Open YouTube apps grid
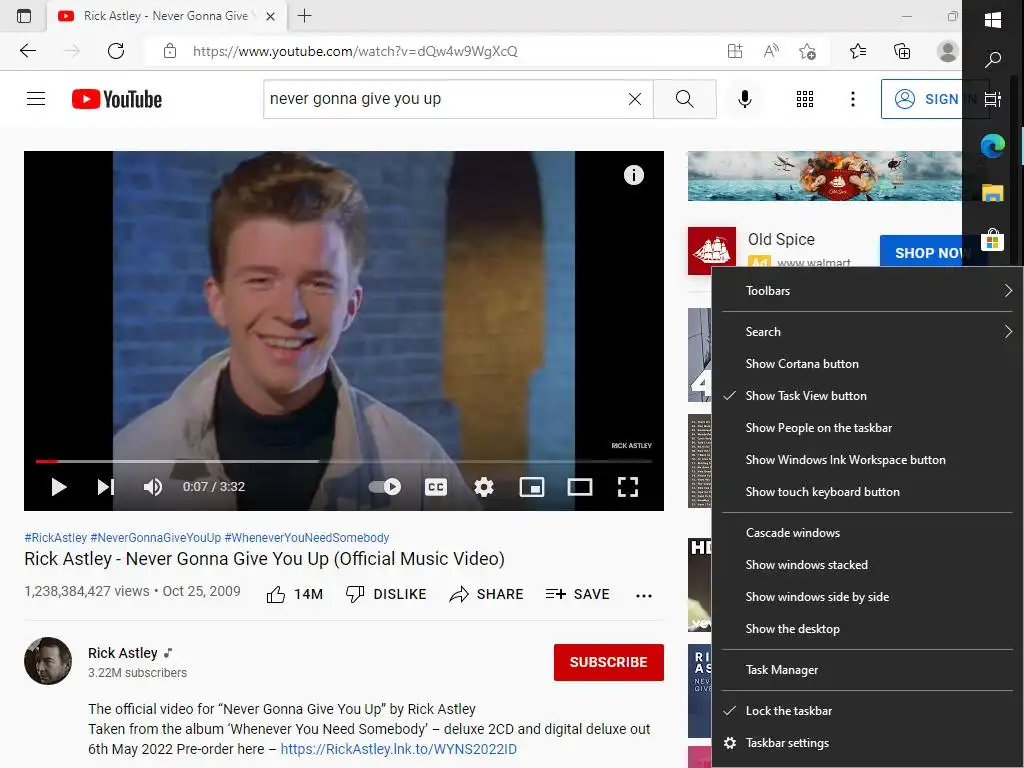This screenshot has height=768, width=1024. pyautogui.click(x=805, y=99)
